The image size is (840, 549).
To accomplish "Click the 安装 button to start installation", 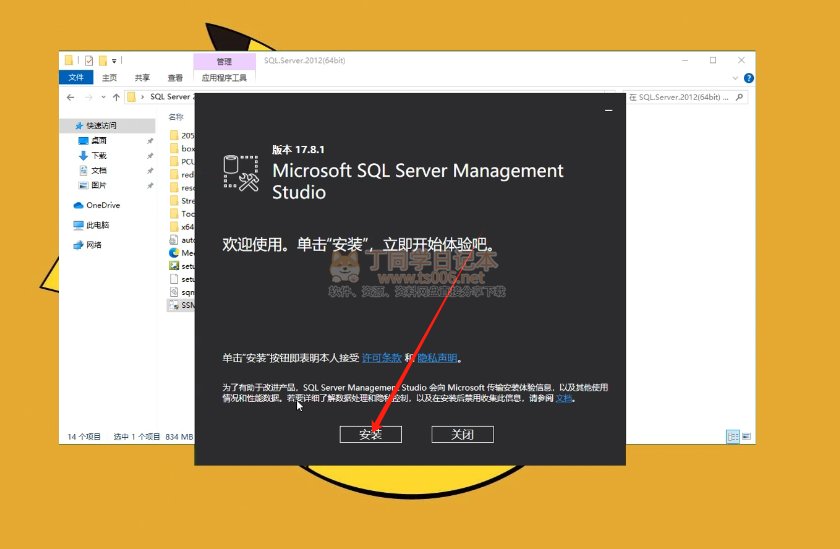I will pyautogui.click(x=370, y=435).
